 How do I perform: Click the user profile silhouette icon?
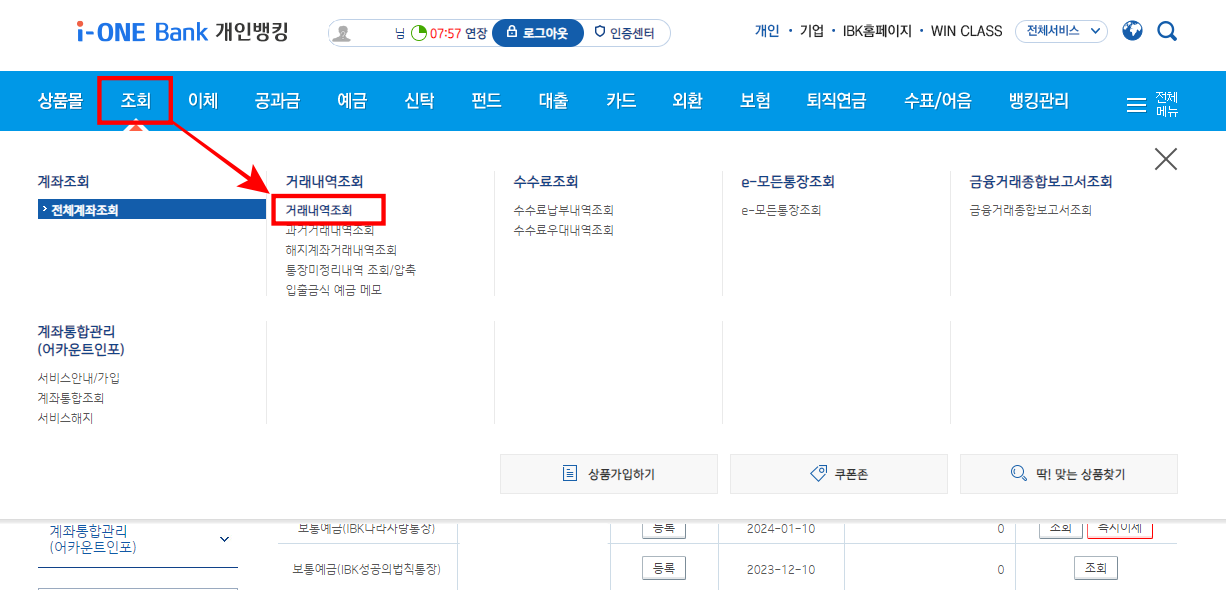(344, 31)
